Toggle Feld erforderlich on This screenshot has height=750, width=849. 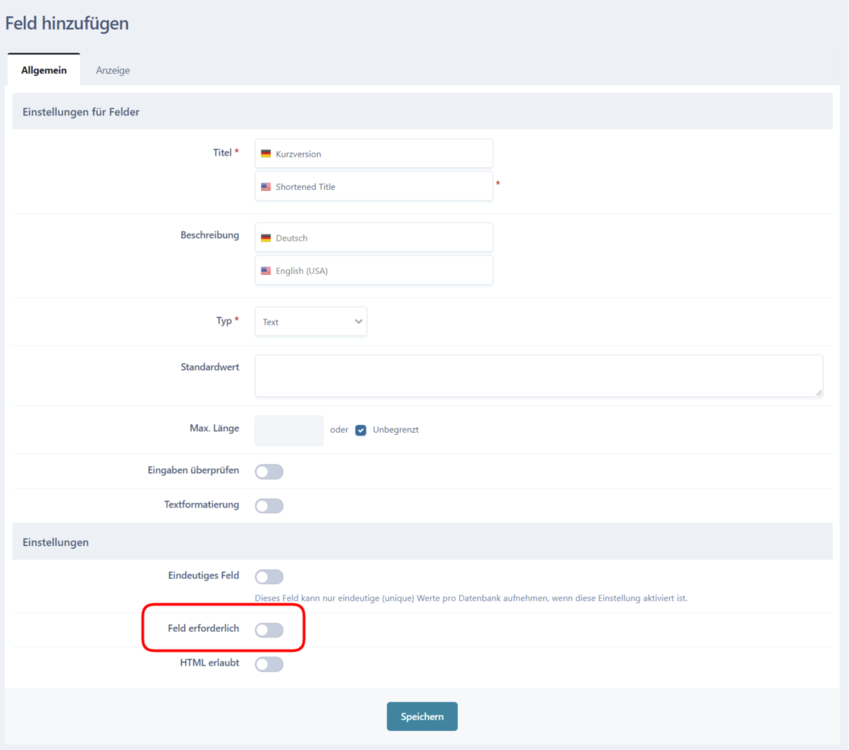coord(269,630)
